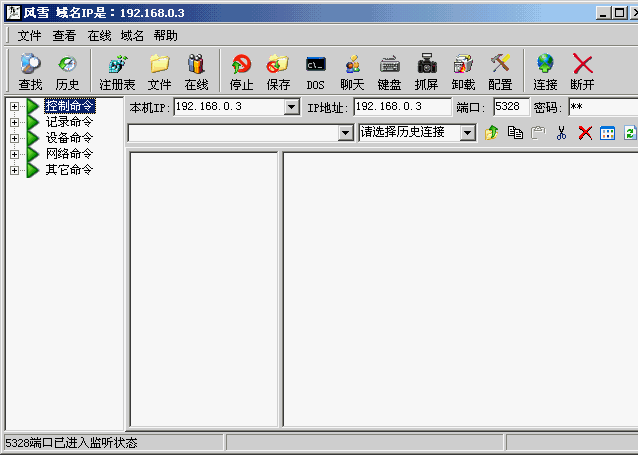The width and height of the screenshot is (638, 455).
Task: Open the 本机IP dropdown list
Action: pos(292,107)
